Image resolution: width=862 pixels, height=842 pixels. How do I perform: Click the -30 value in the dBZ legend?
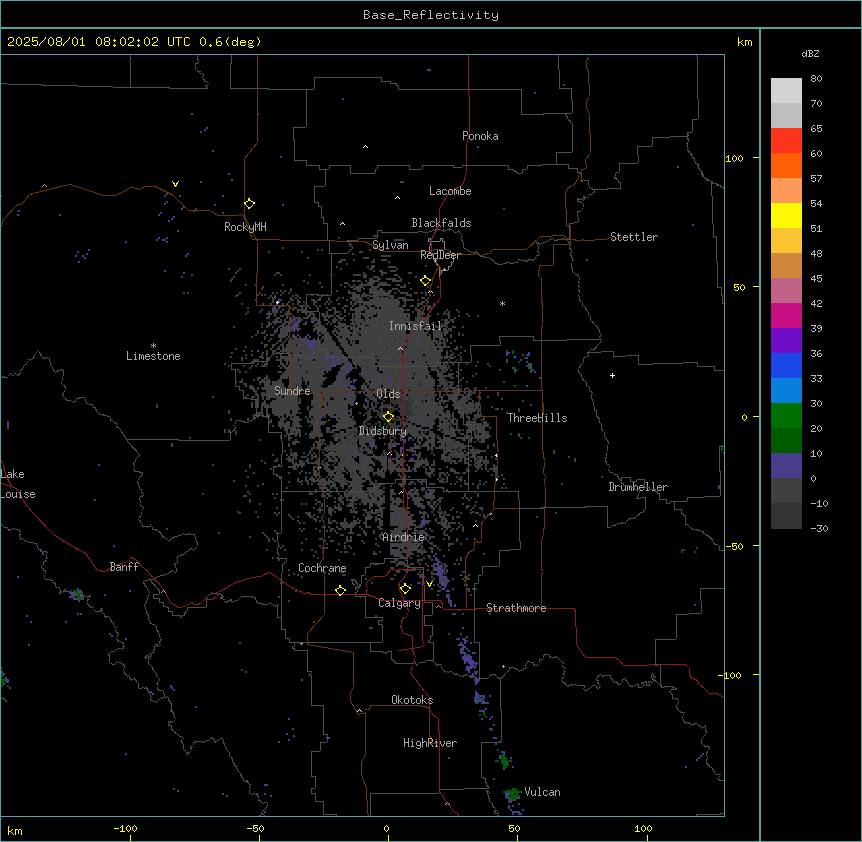point(819,529)
